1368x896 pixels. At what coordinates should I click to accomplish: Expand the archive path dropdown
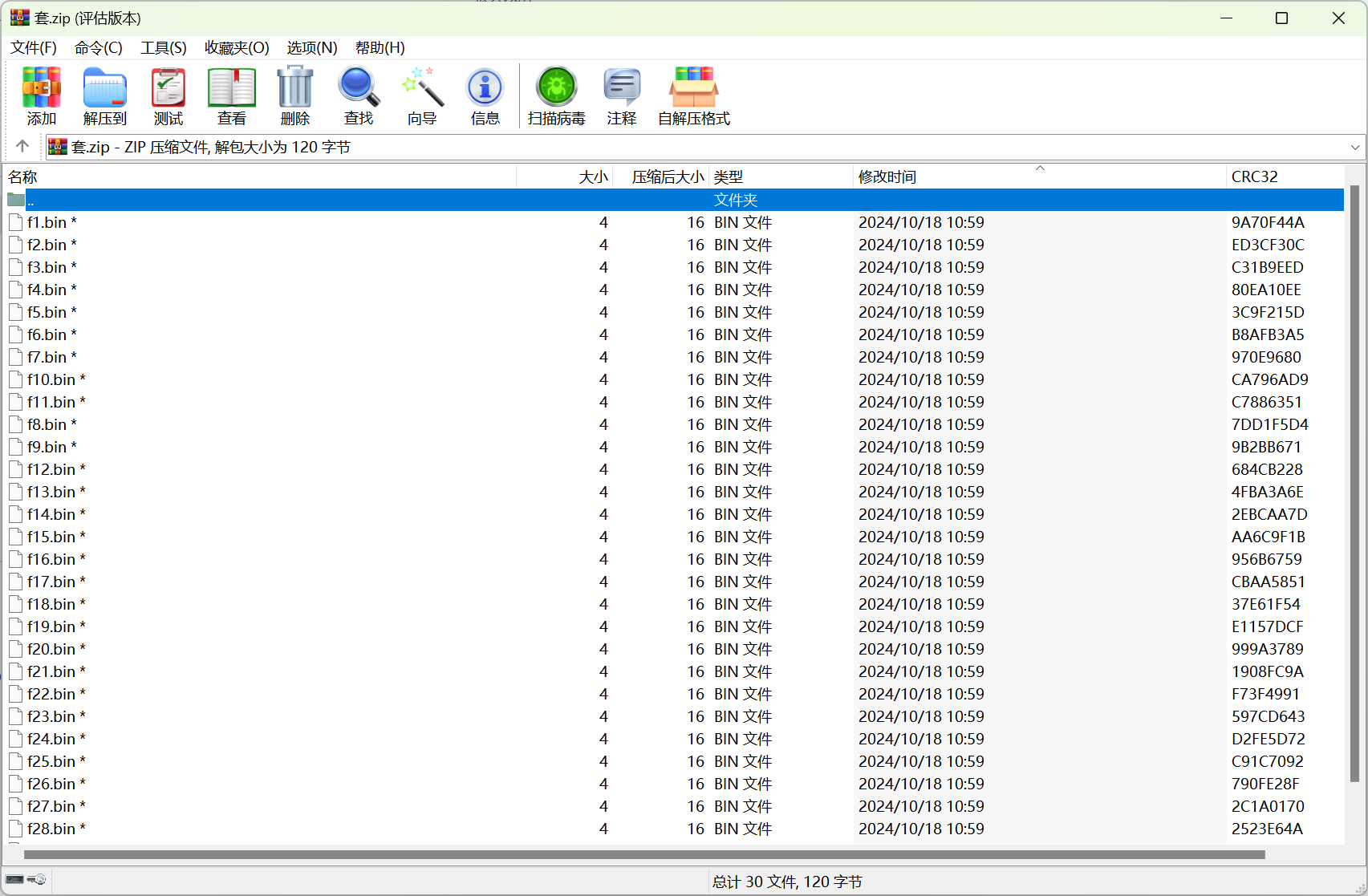pyautogui.click(x=1355, y=148)
